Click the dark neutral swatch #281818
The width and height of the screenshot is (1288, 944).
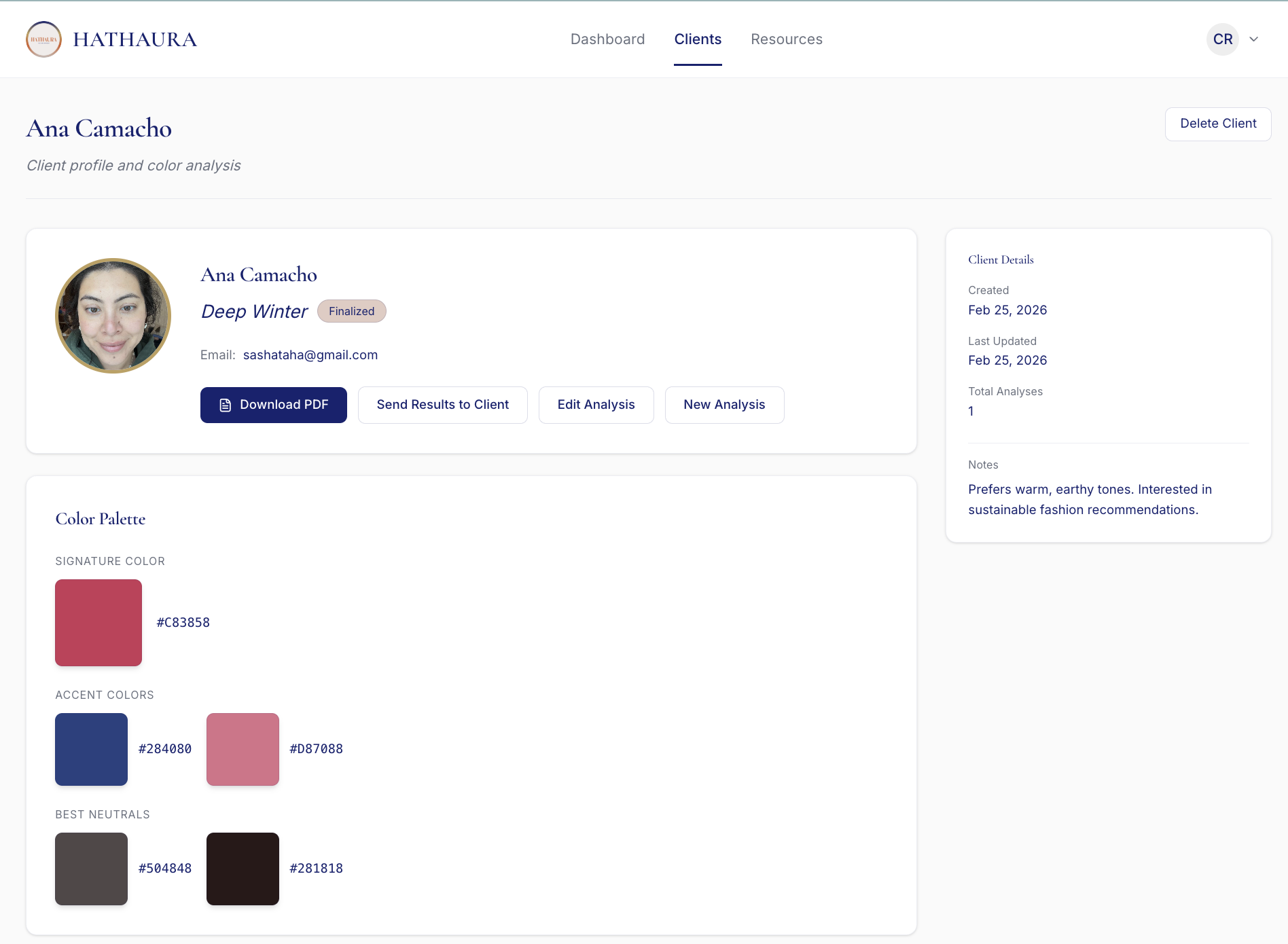243,869
